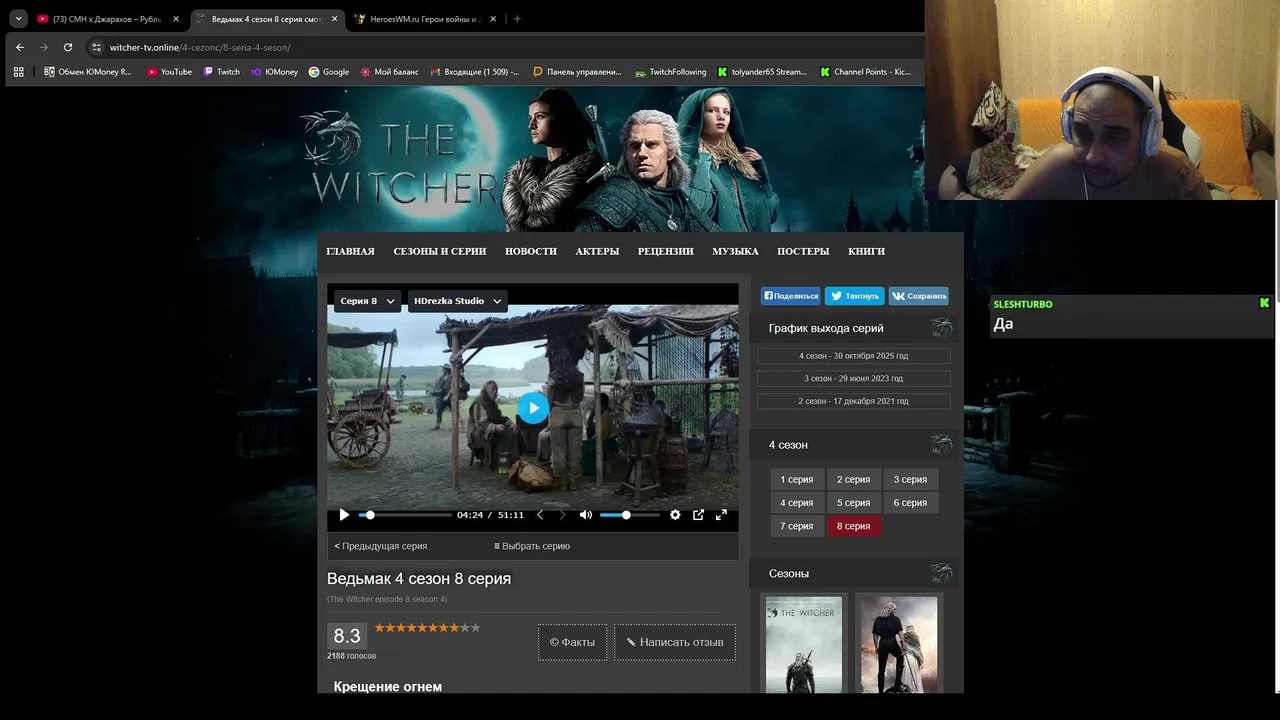Click the player volume slider
Image resolution: width=1280 pixels, height=720 pixels.
[x=630, y=515]
